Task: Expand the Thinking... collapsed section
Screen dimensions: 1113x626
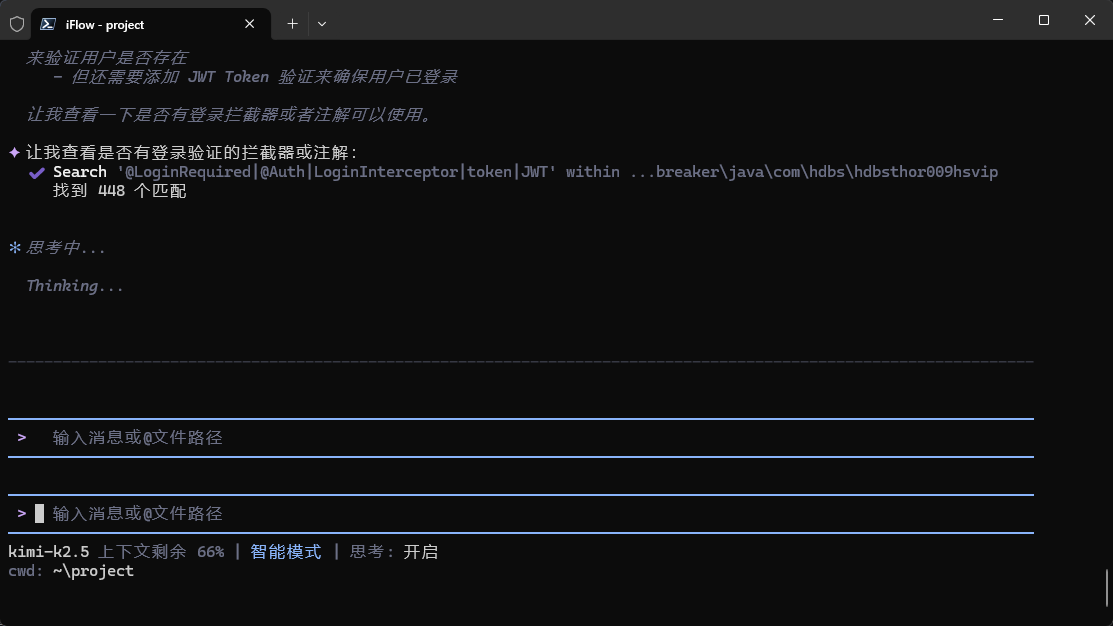Action: point(75,286)
